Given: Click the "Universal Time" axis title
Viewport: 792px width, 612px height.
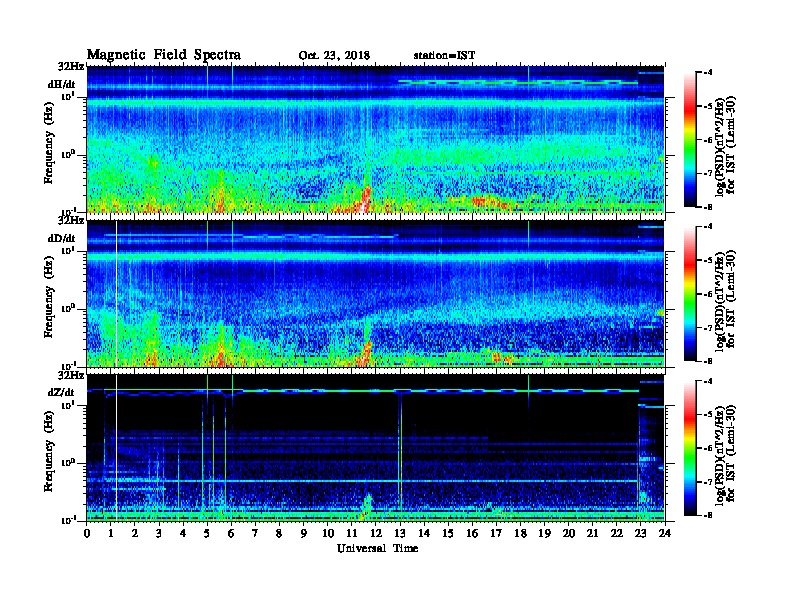Looking at the screenshot, I should click(377, 548).
